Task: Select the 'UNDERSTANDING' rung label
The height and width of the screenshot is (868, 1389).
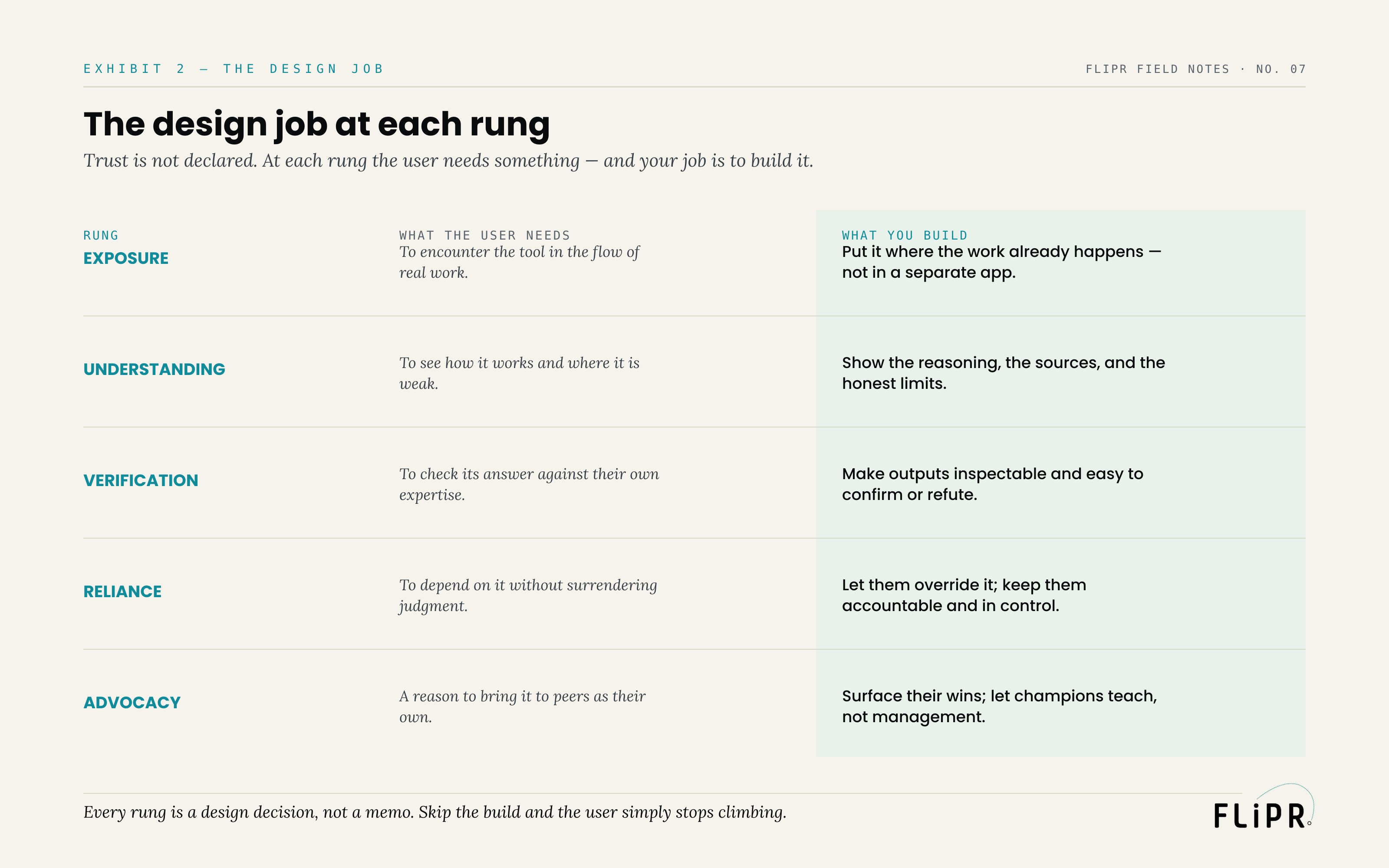Action: coord(155,369)
